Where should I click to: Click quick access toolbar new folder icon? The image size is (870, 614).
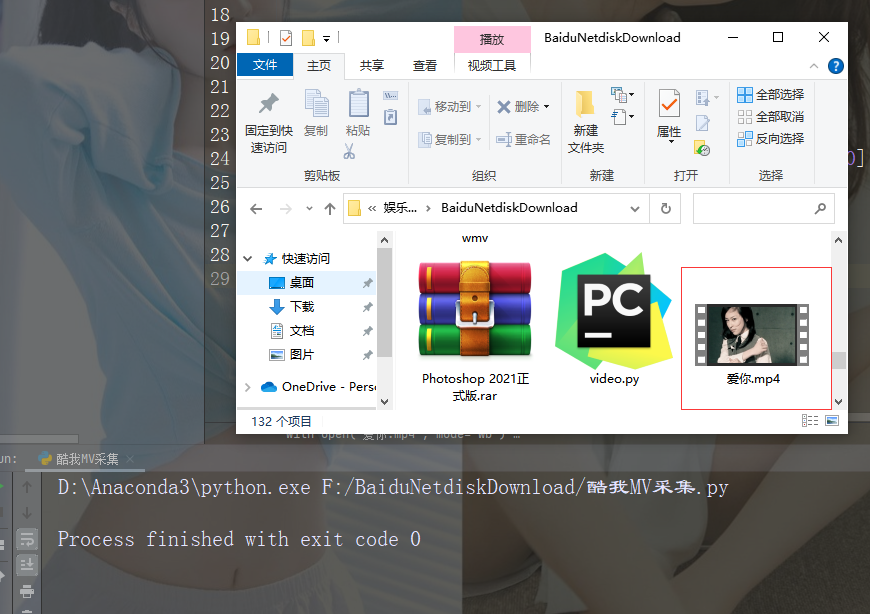[x=308, y=38]
